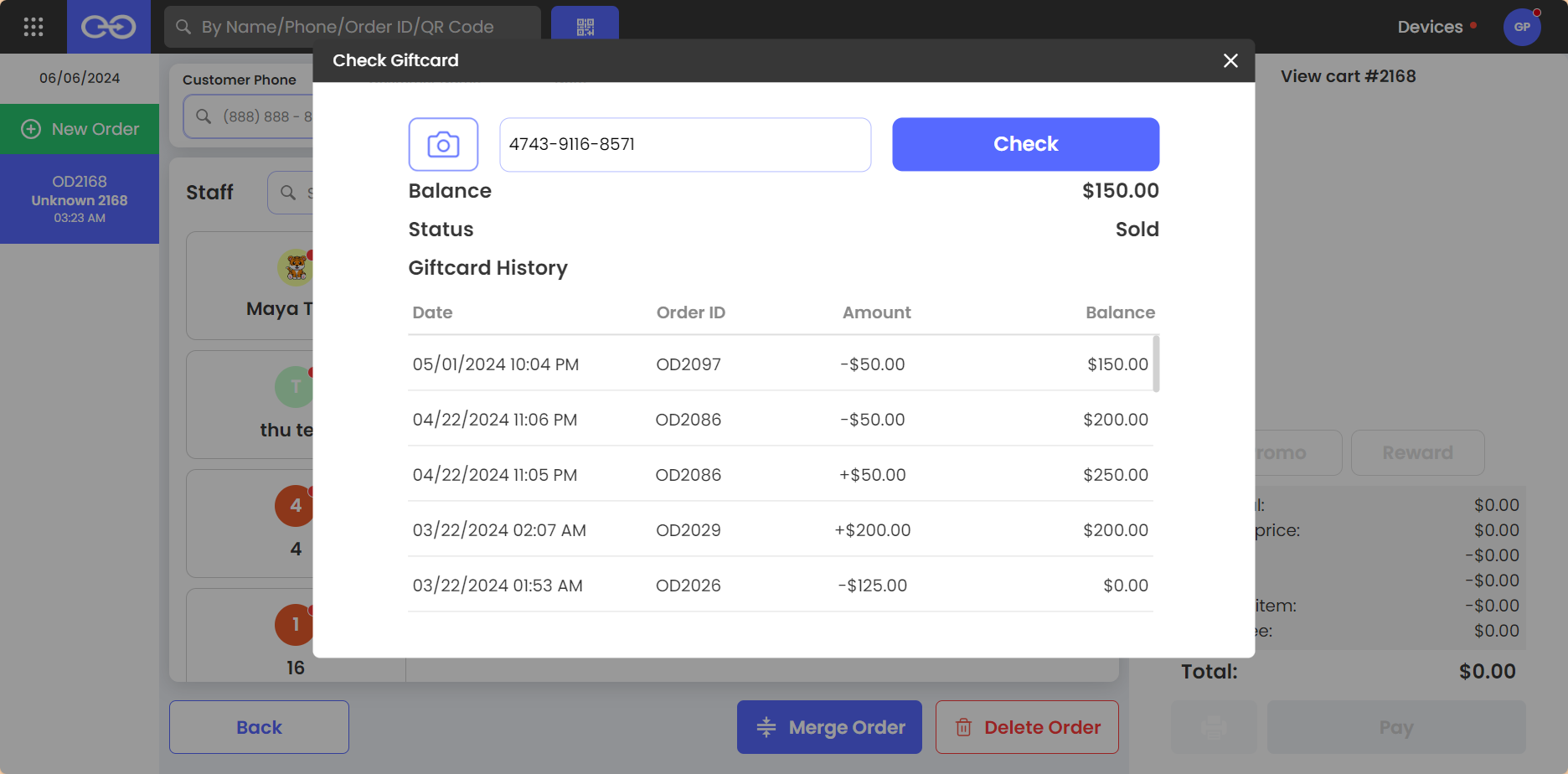
Task: Click the Promo button
Action: [1298, 453]
